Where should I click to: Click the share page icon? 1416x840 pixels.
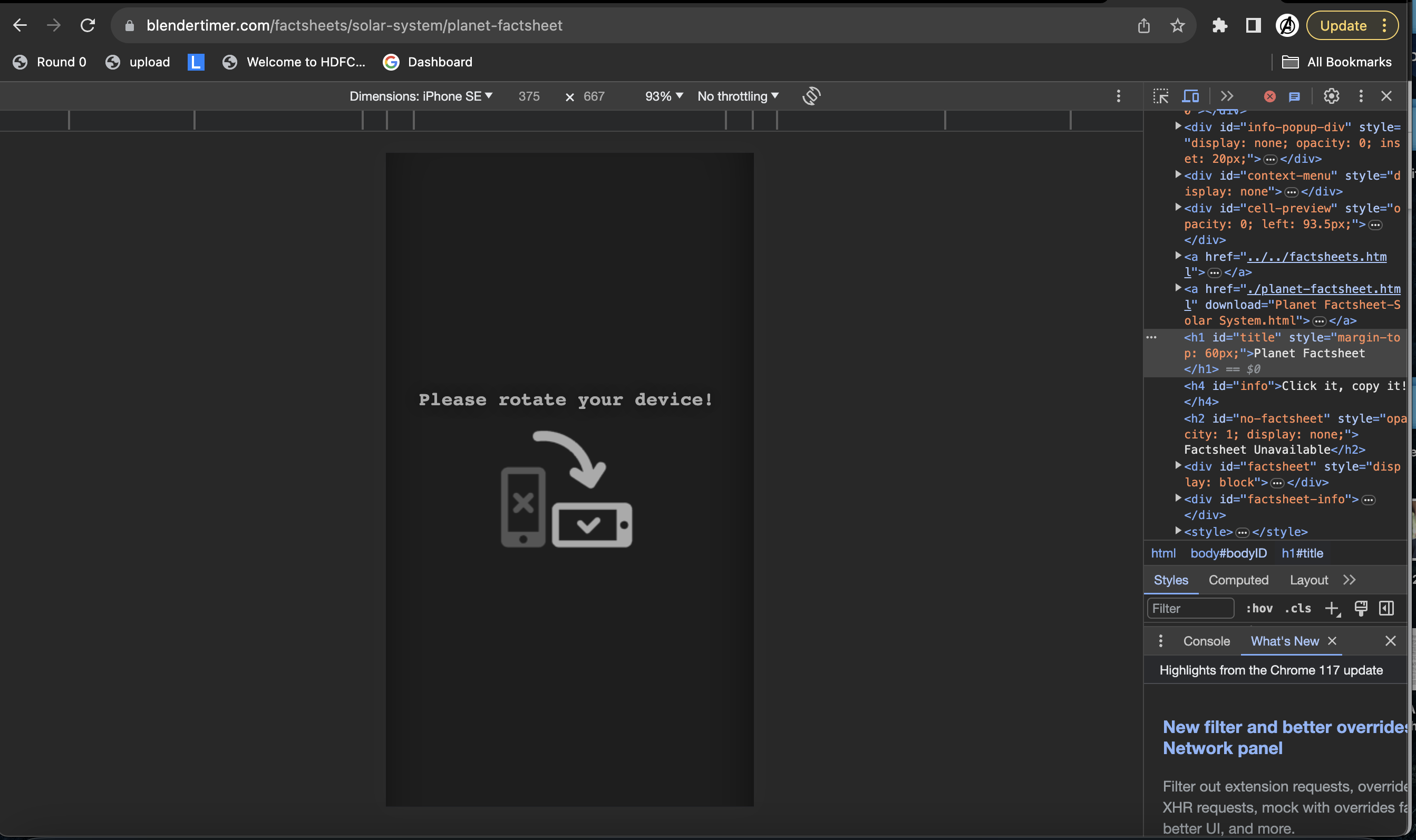tap(1143, 25)
